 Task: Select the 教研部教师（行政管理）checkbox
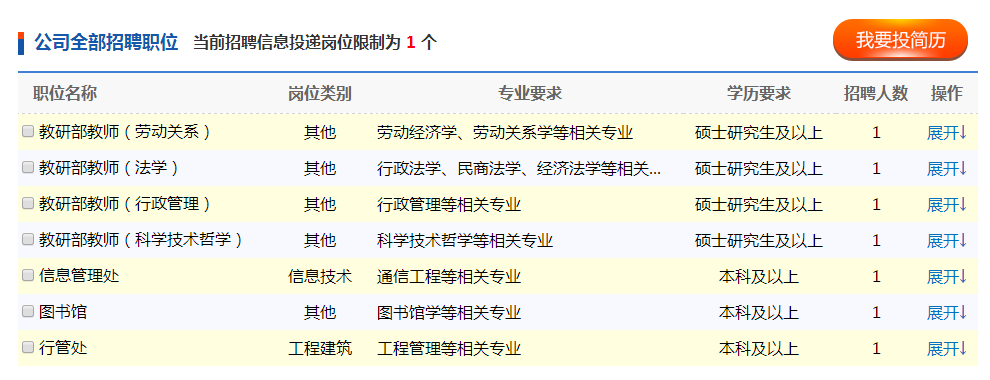pyautogui.click(x=28, y=204)
